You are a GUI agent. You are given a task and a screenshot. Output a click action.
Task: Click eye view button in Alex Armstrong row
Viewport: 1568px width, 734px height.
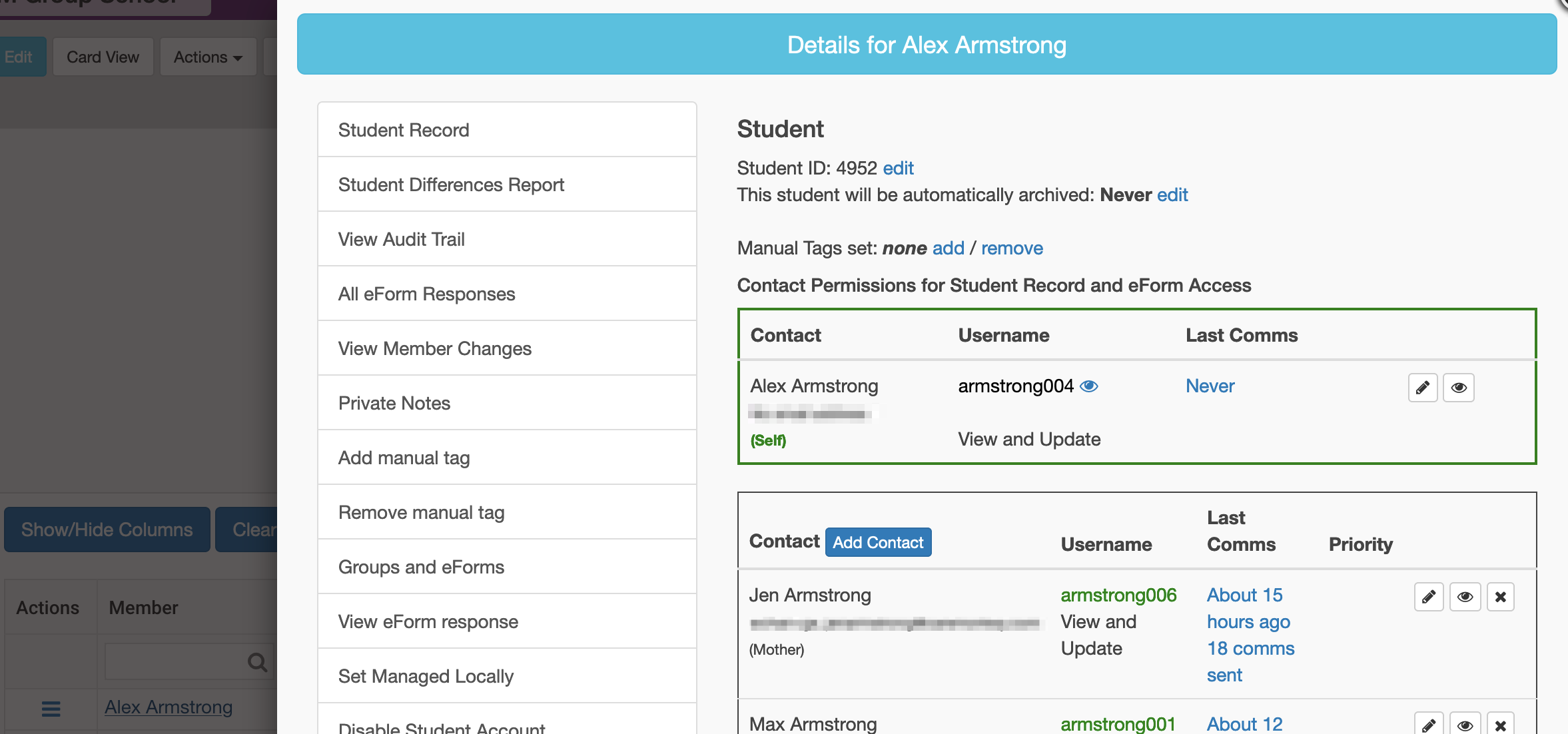click(1458, 388)
